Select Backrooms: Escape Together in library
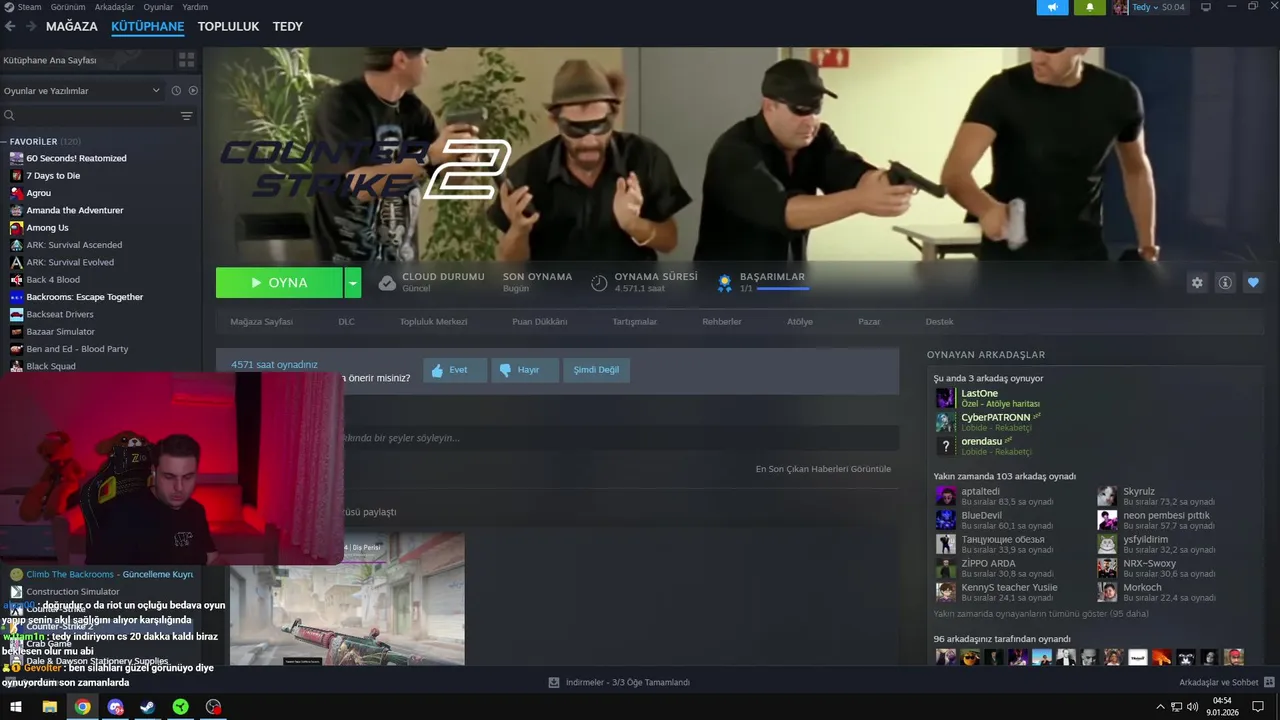This screenshot has width=1280, height=720. click(84, 297)
